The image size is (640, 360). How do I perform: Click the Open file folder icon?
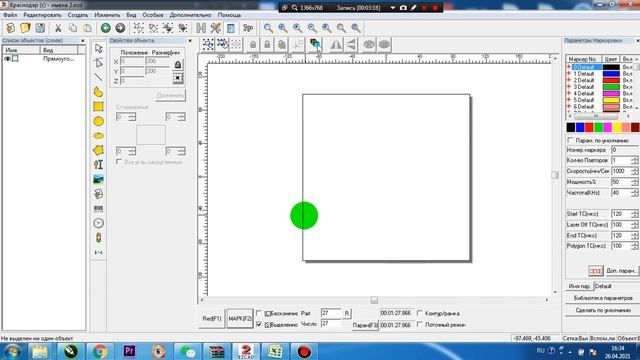[25, 28]
